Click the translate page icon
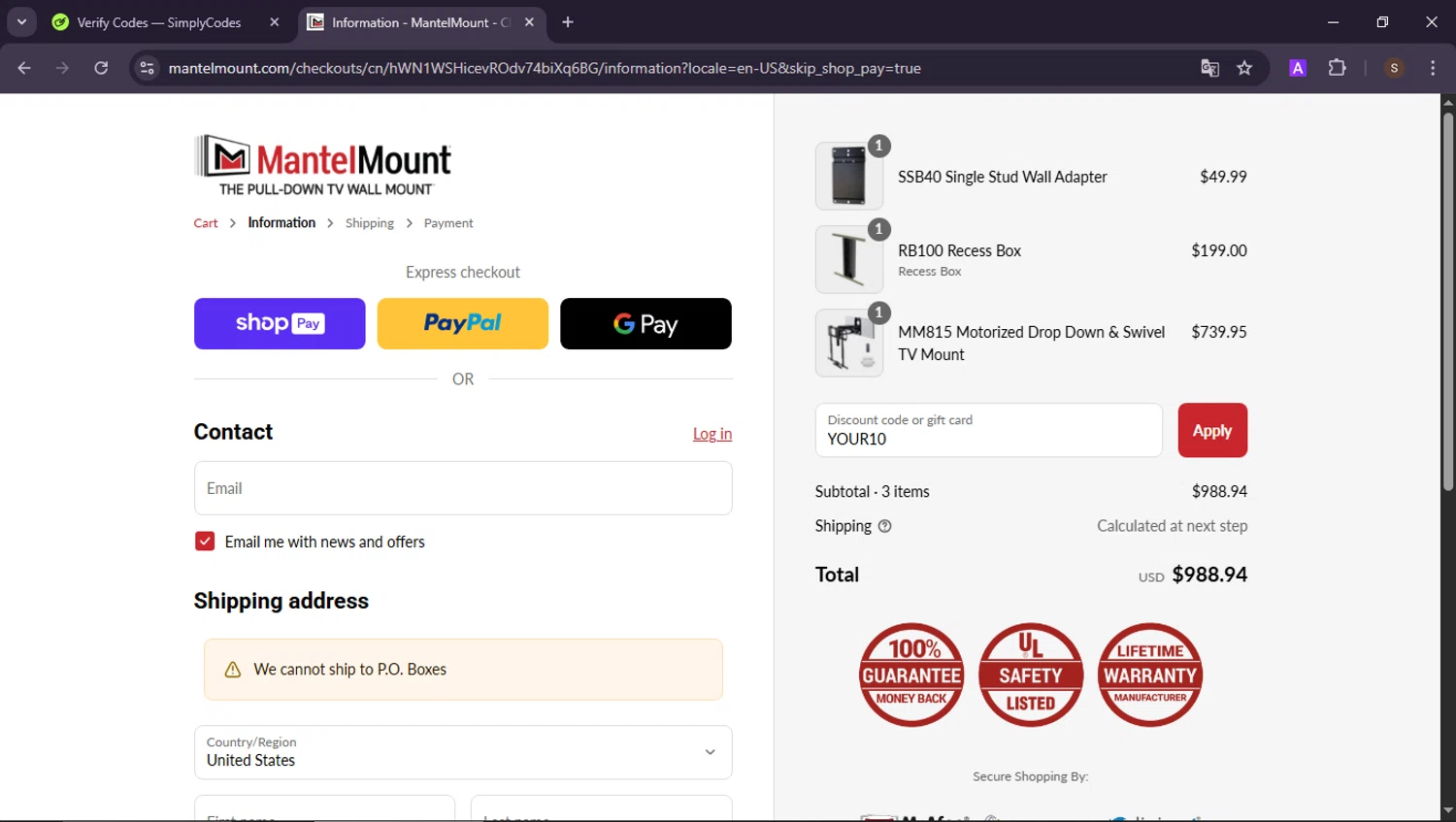The image size is (1456, 822). [x=1209, y=68]
